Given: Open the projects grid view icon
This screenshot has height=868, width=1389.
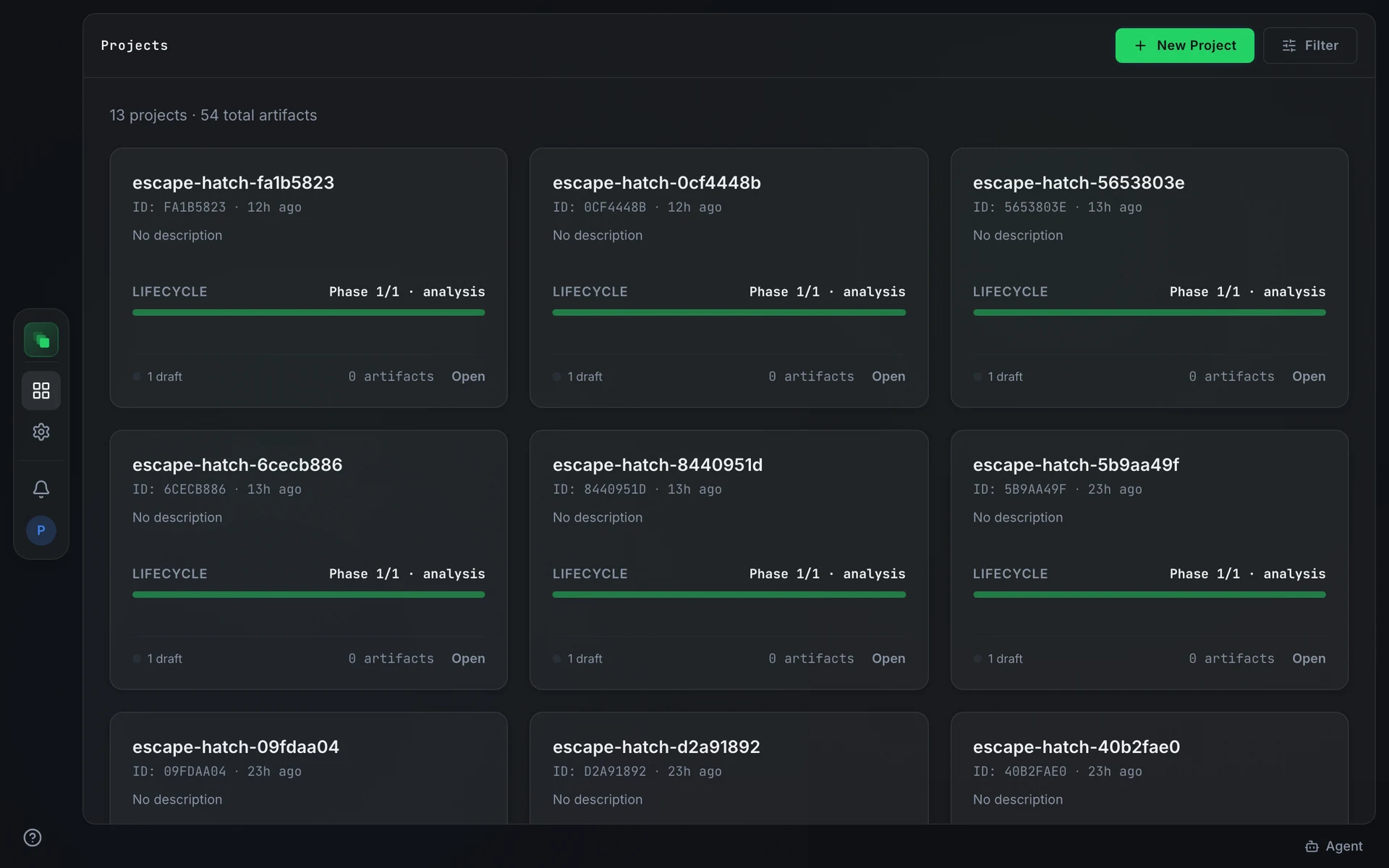Looking at the screenshot, I should pos(41,391).
